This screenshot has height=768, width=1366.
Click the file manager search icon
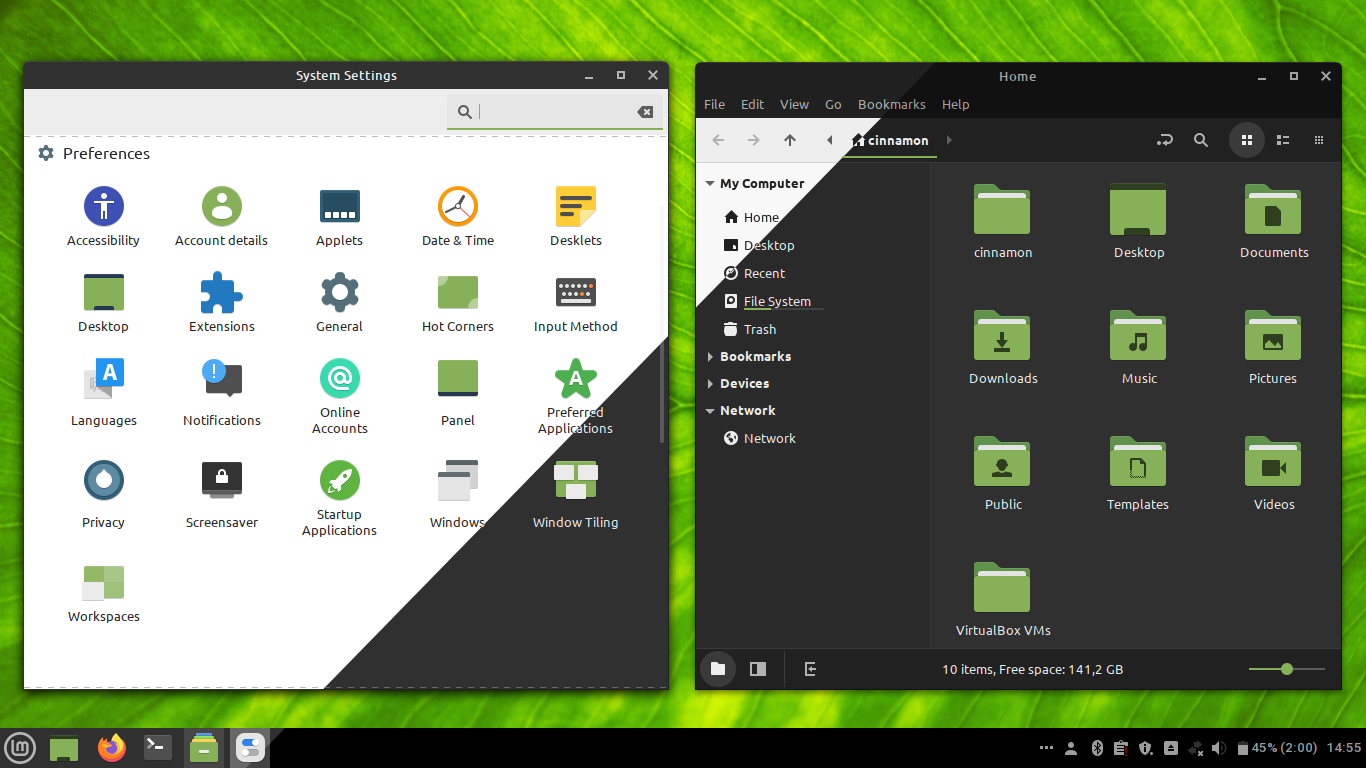pos(1201,140)
